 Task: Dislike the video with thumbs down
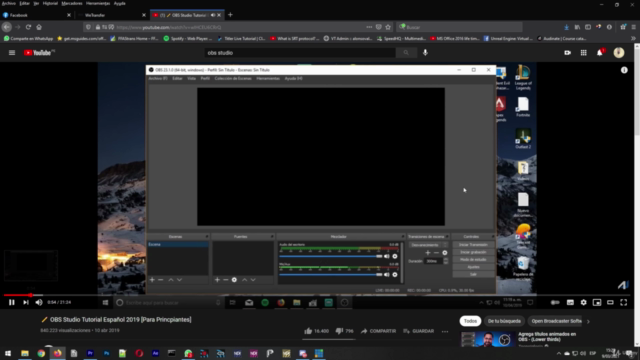pyautogui.click(x=344, y=331)
